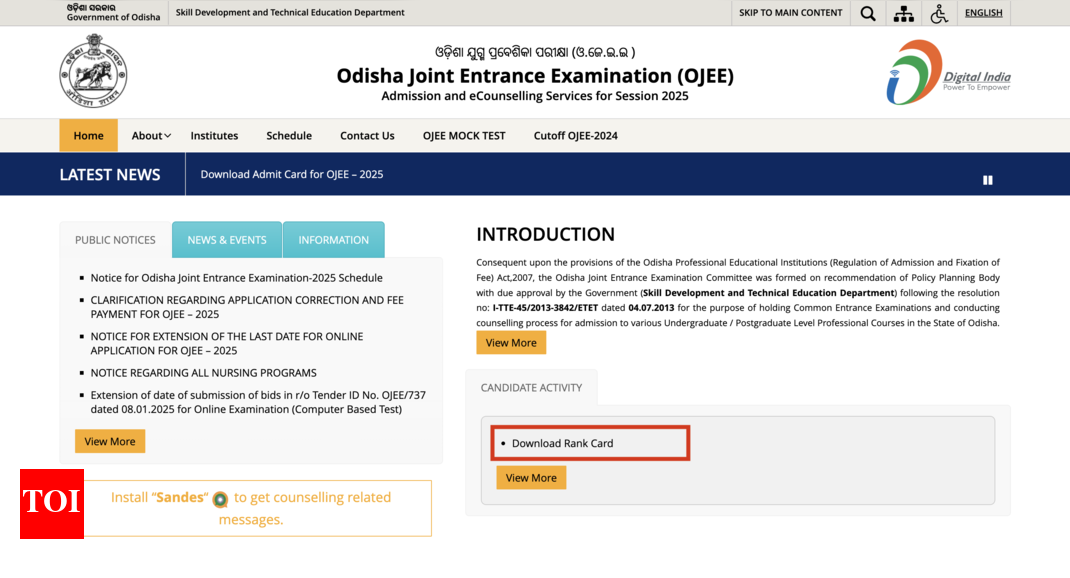Open OJEE Mock Test menu item
This screenshot has height=578, width=1070.
point(463,136)
